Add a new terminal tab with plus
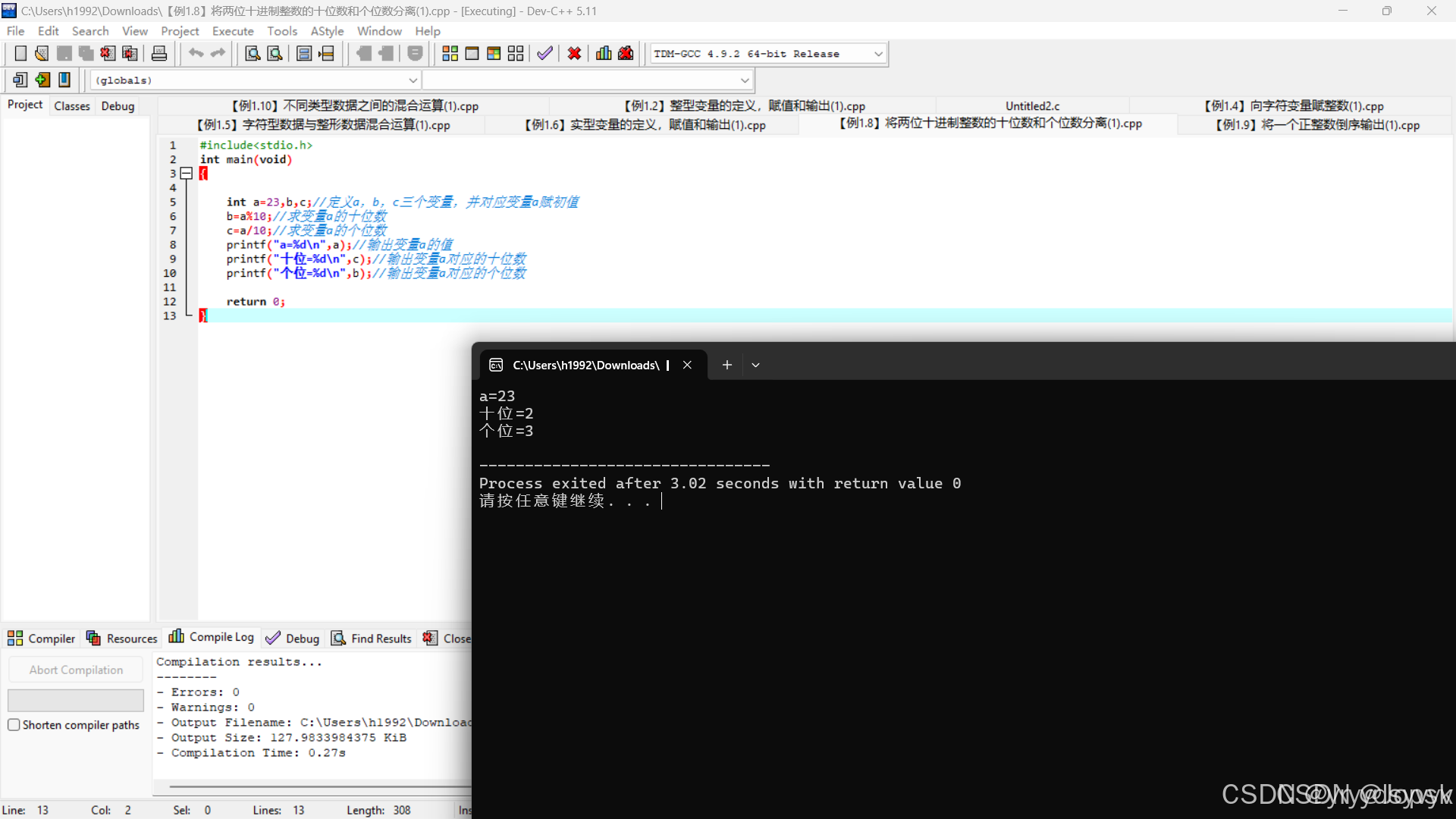The width and height of the screenshot is (1456, 819). coord(726,365)
